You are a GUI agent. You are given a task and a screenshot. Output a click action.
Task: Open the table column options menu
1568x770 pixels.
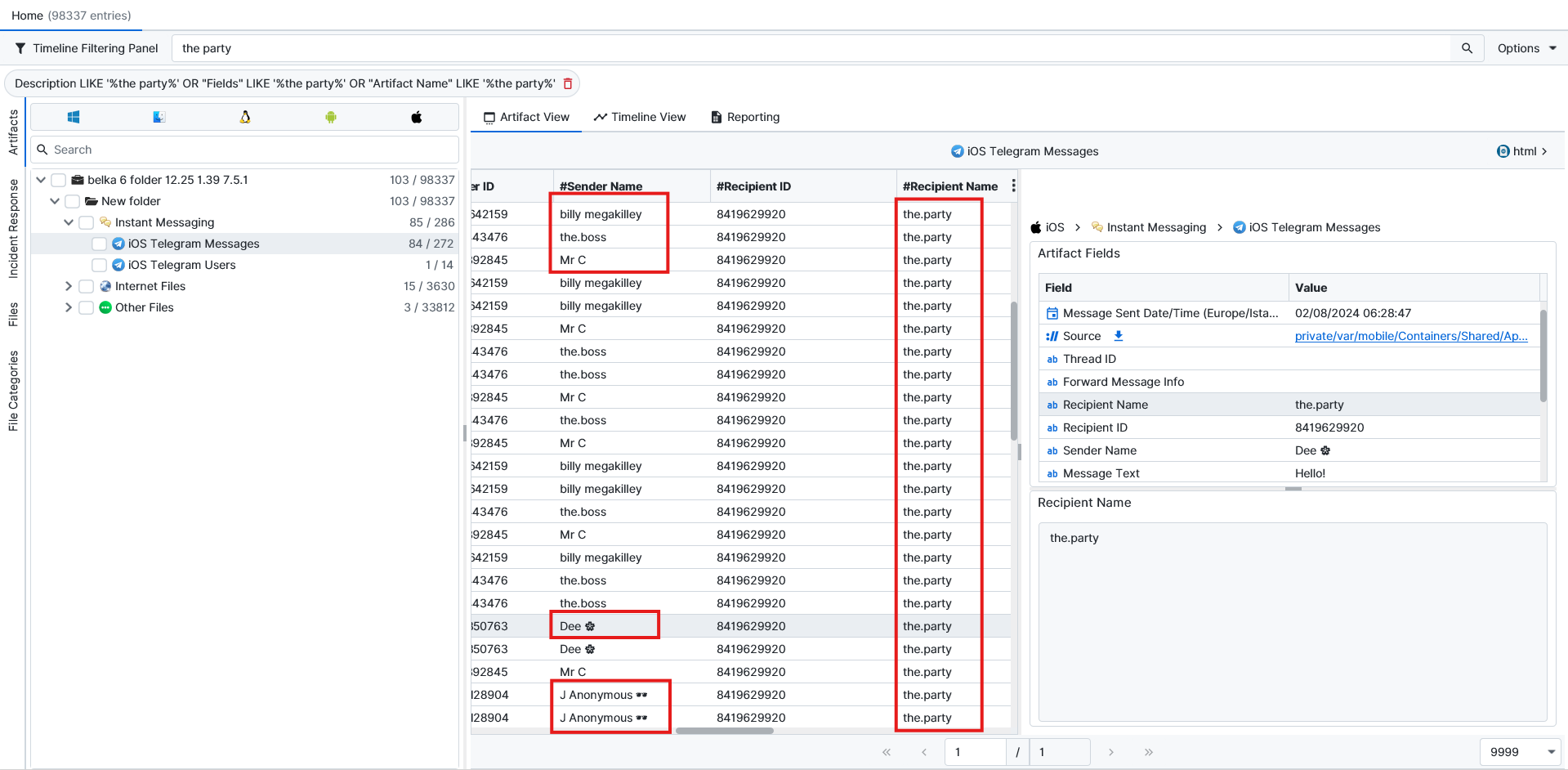[x=1013, y=186]
